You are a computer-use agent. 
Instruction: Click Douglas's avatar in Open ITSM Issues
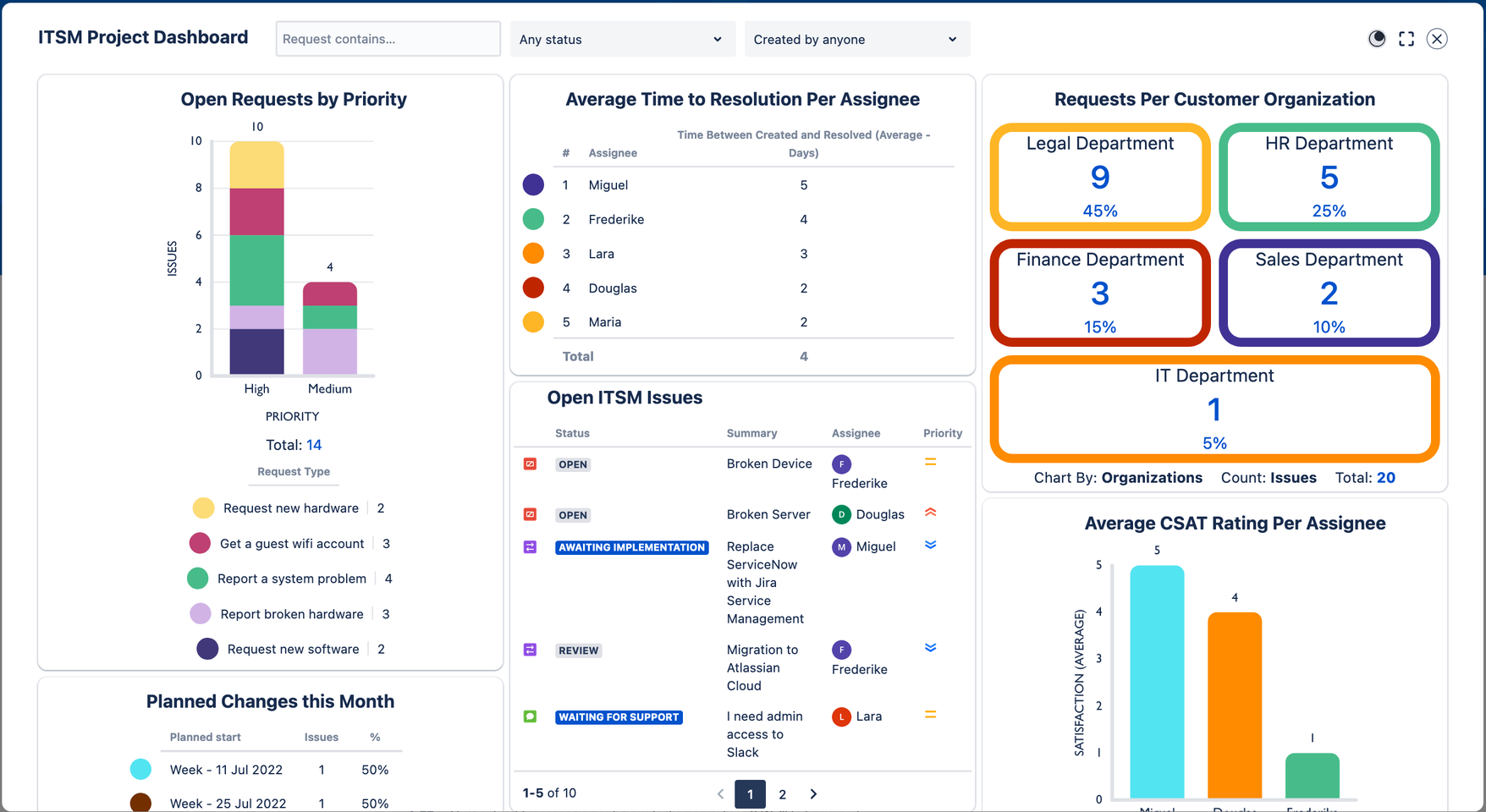click(x=841, y=514)
